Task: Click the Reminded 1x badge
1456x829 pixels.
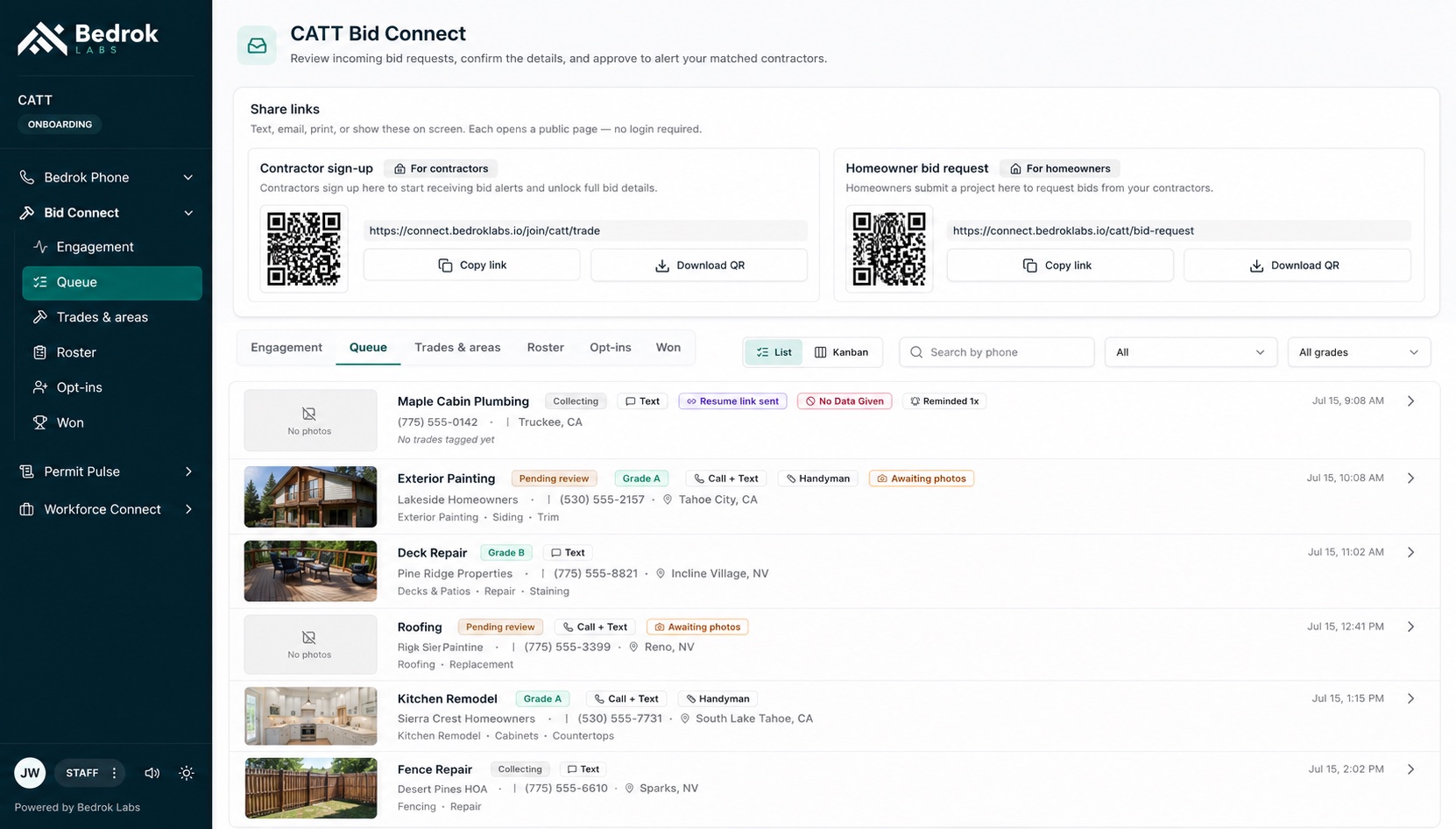Action: coord(944,401)
